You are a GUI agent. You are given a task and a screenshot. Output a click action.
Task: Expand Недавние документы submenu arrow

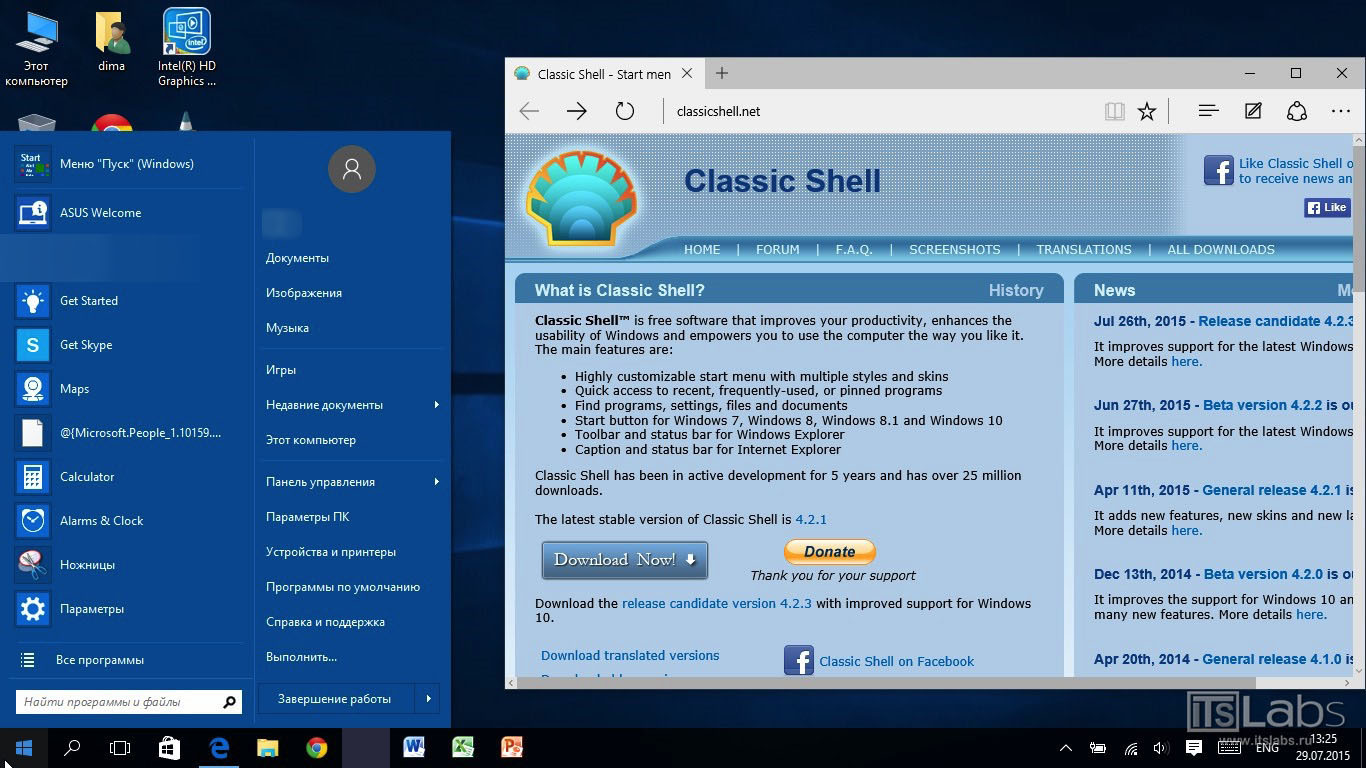(x=437, y=405)
